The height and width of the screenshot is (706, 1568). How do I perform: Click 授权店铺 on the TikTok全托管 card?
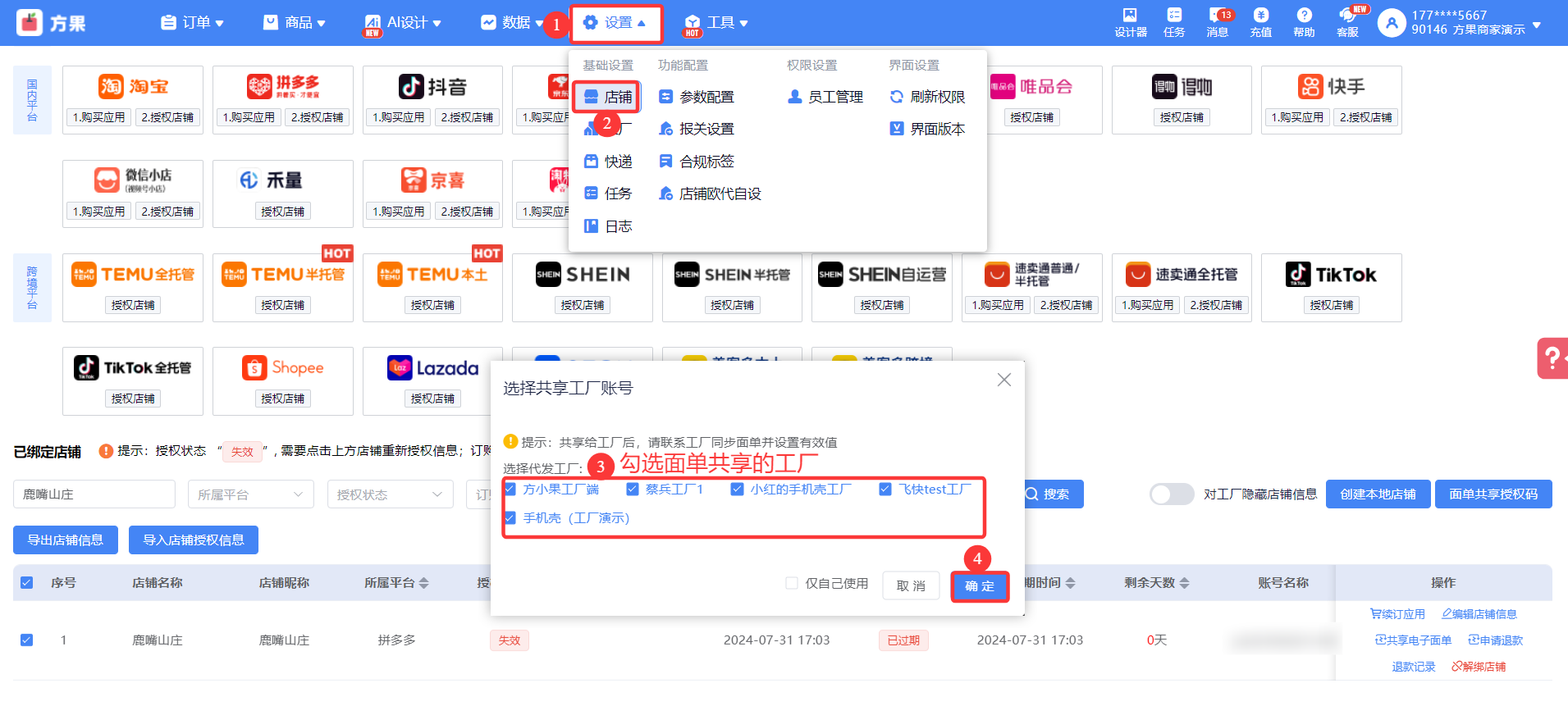133,399
